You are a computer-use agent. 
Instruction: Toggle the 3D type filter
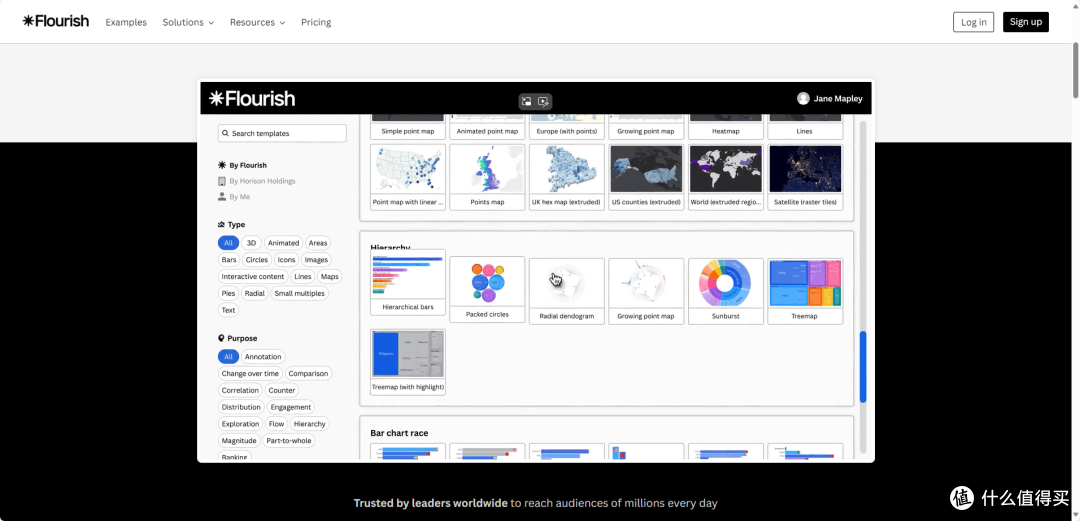pos(251,243)
